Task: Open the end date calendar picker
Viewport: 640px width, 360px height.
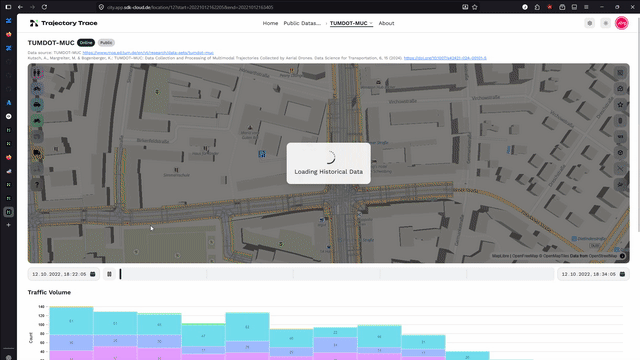Action: pos(622,274)
